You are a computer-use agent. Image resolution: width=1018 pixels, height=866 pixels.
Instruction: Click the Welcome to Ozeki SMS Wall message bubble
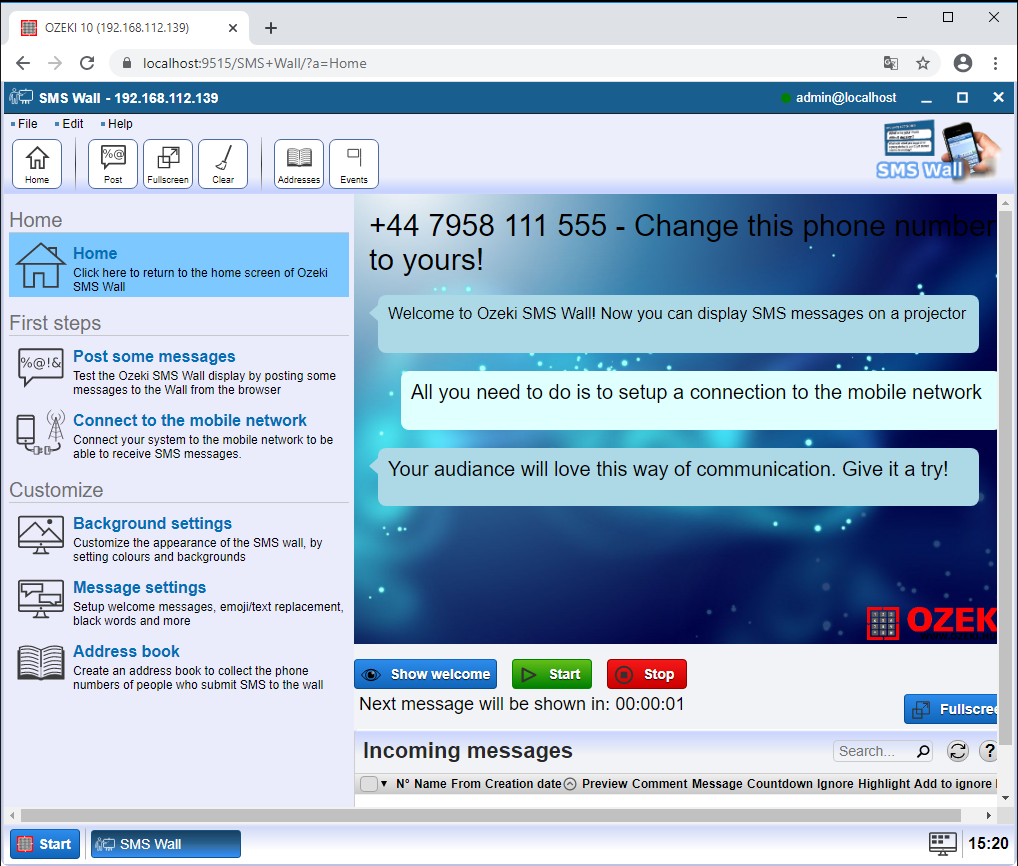[678, 324]
